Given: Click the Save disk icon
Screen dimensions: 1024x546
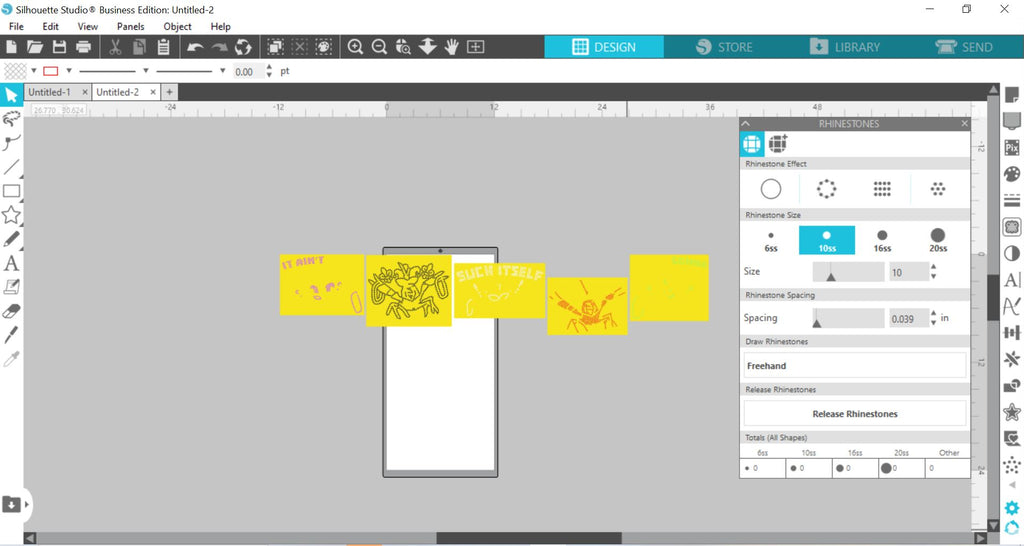Looking at the screenshot, I should (x=59, y=46).
